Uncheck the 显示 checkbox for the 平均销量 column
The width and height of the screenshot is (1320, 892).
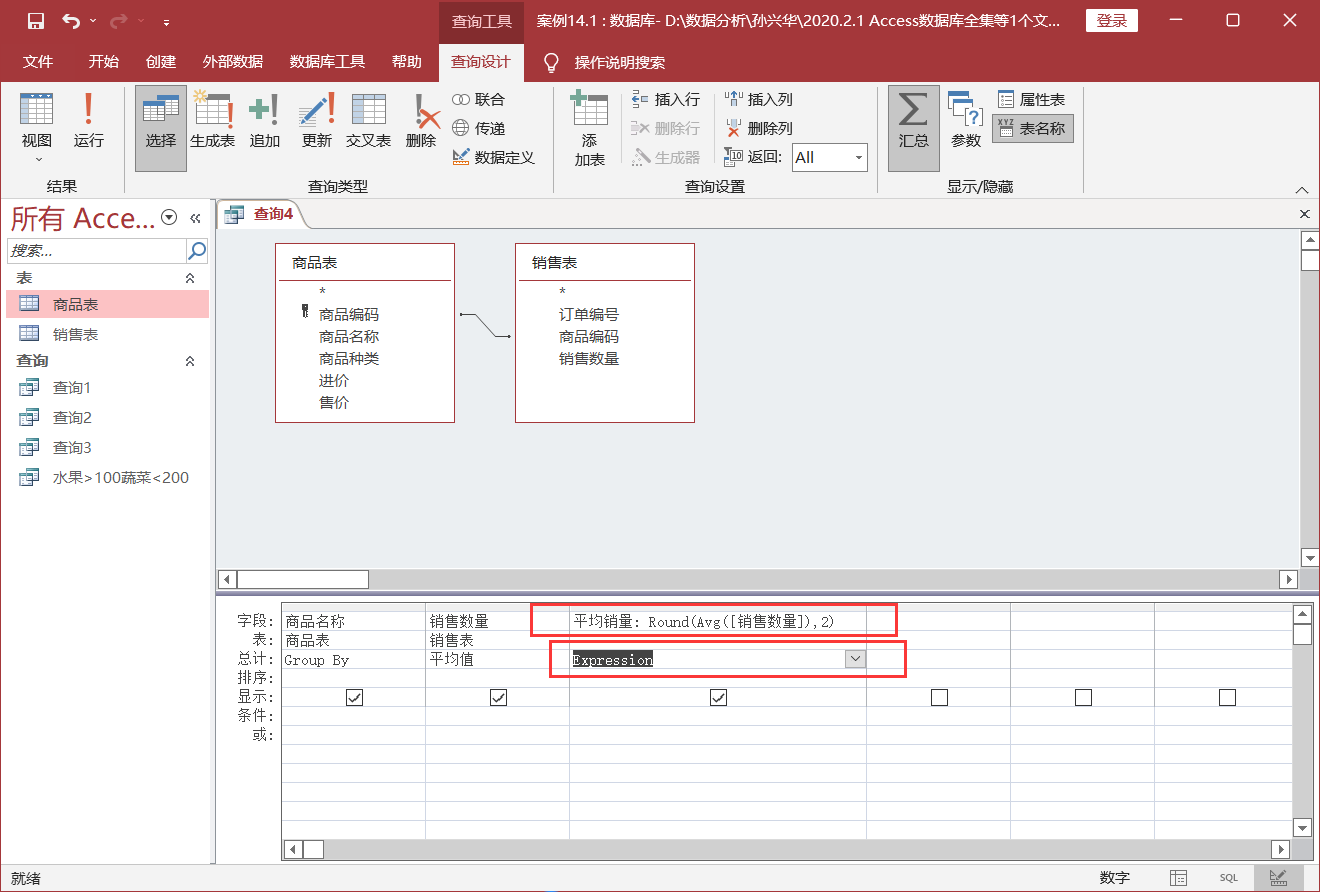point(718,698)
